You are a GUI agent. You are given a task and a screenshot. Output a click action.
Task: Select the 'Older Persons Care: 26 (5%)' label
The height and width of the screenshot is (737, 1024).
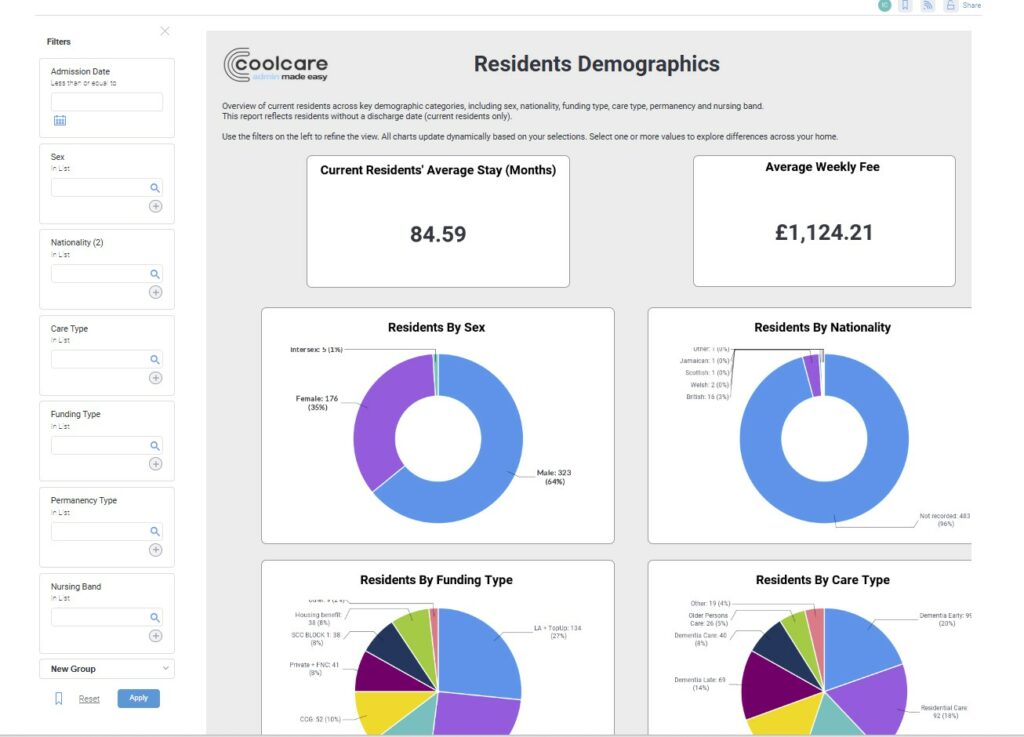[708, 619]
